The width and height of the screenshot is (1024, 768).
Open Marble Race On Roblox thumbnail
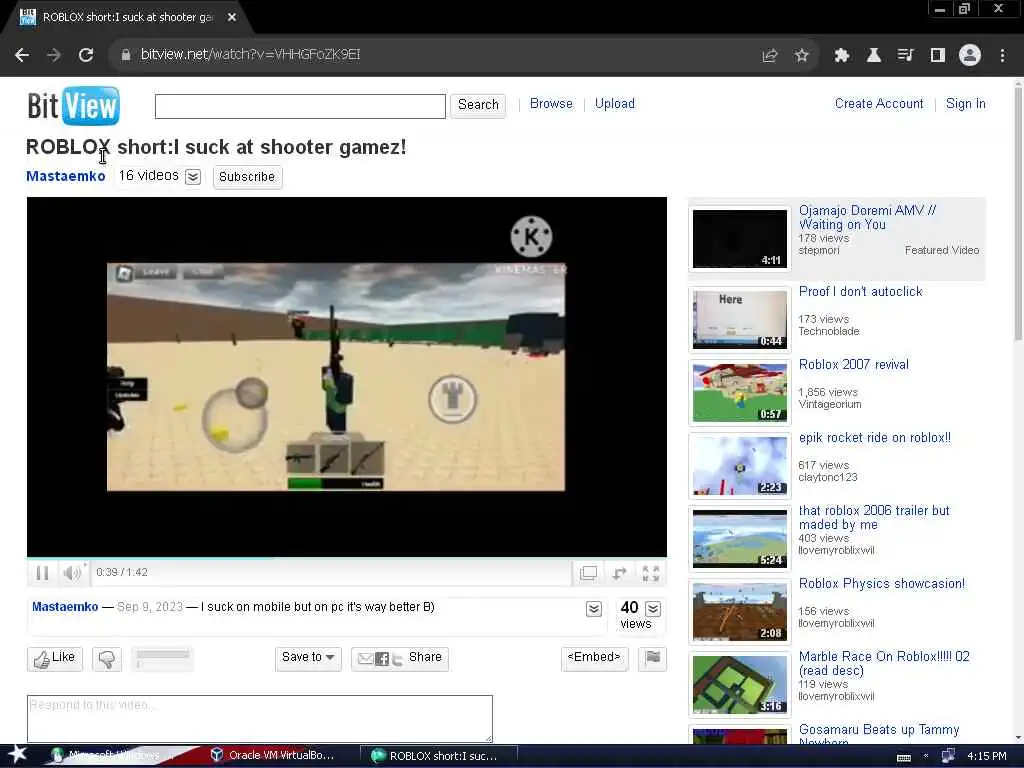tap(740, 684)
